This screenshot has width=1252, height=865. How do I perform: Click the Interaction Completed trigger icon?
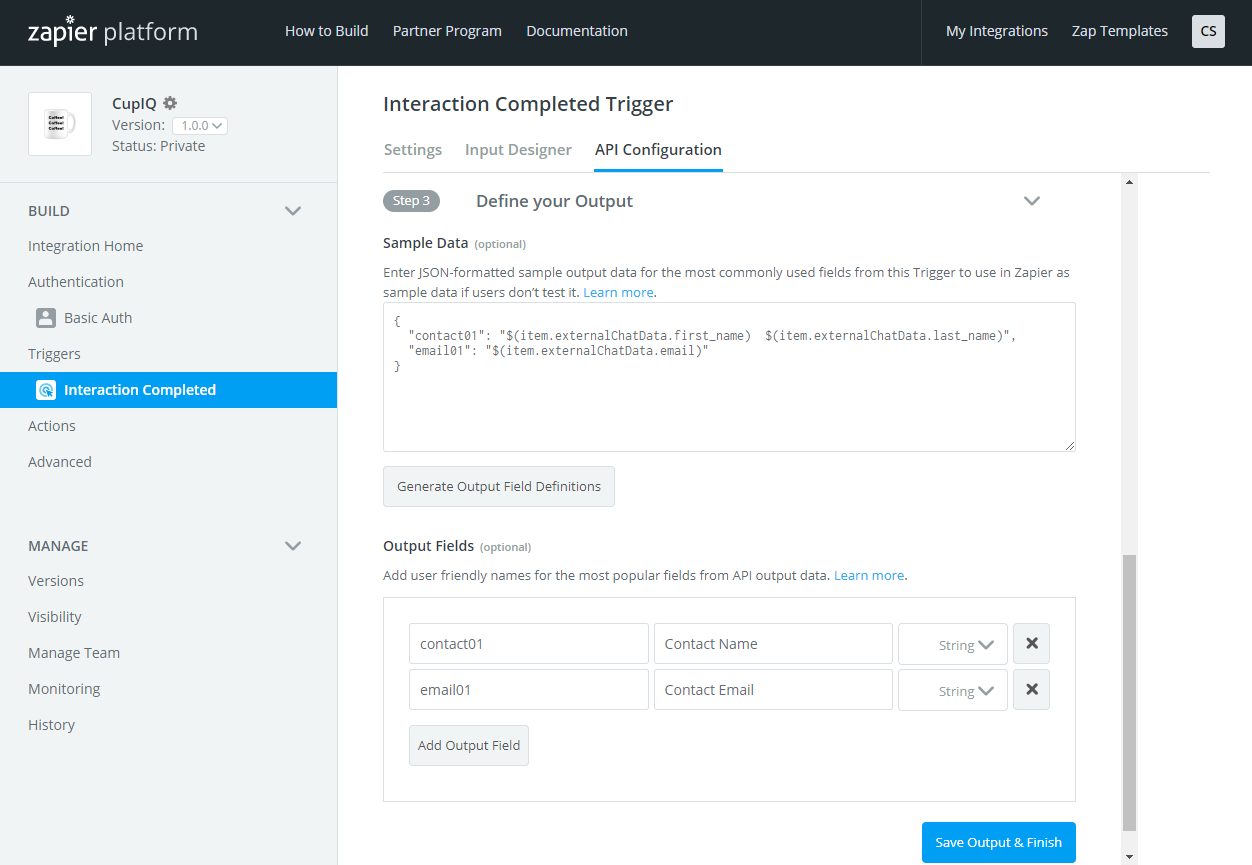click(x=45, y=390)
